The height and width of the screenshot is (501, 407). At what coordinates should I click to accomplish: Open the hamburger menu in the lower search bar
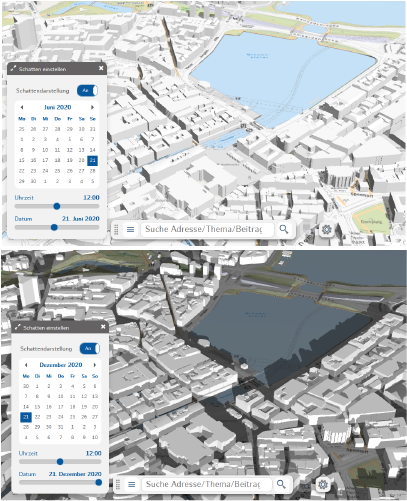click(132, 484)
